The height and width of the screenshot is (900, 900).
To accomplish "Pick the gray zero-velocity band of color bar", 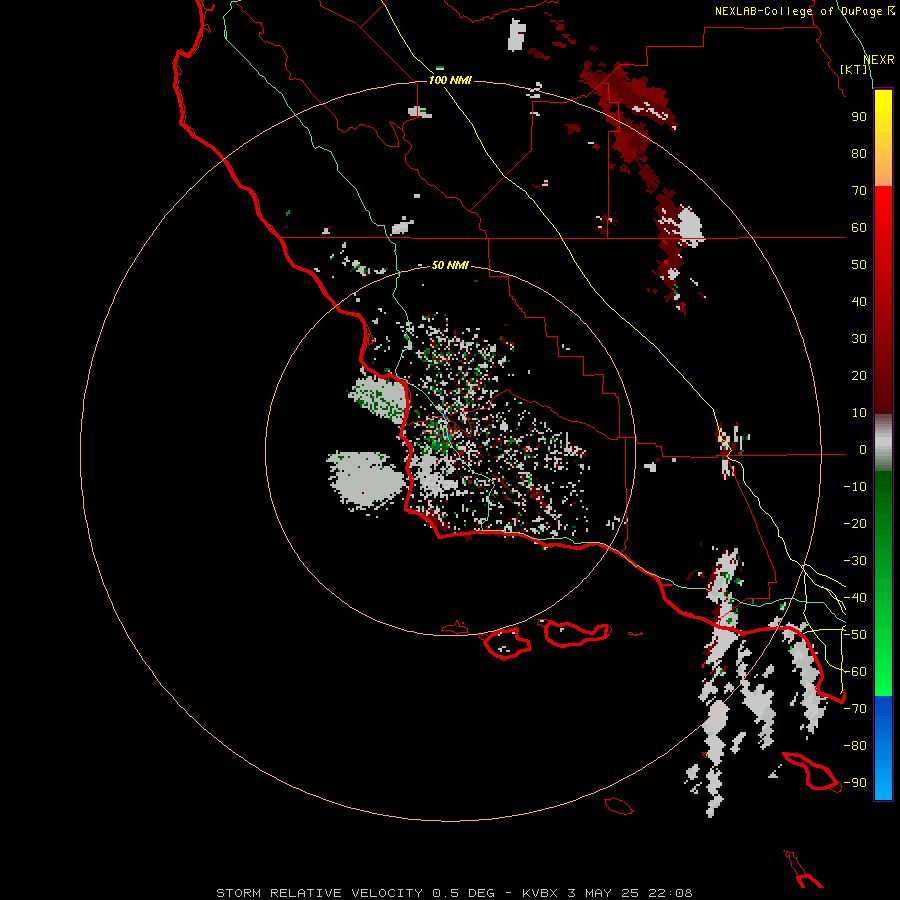I will (883, 442).
